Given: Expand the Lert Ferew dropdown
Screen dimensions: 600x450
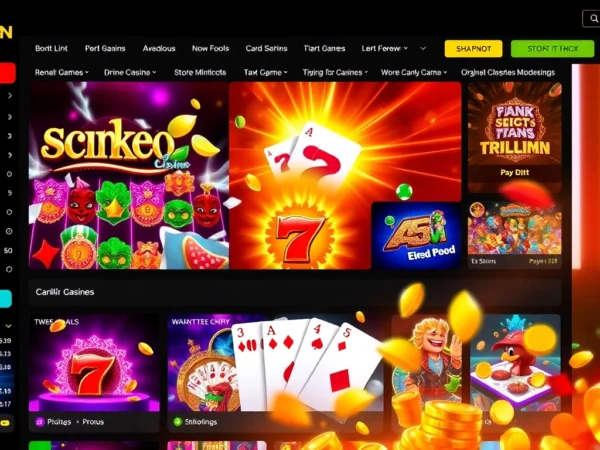Looking at the screenshot, I should click(x=385, y=49).
